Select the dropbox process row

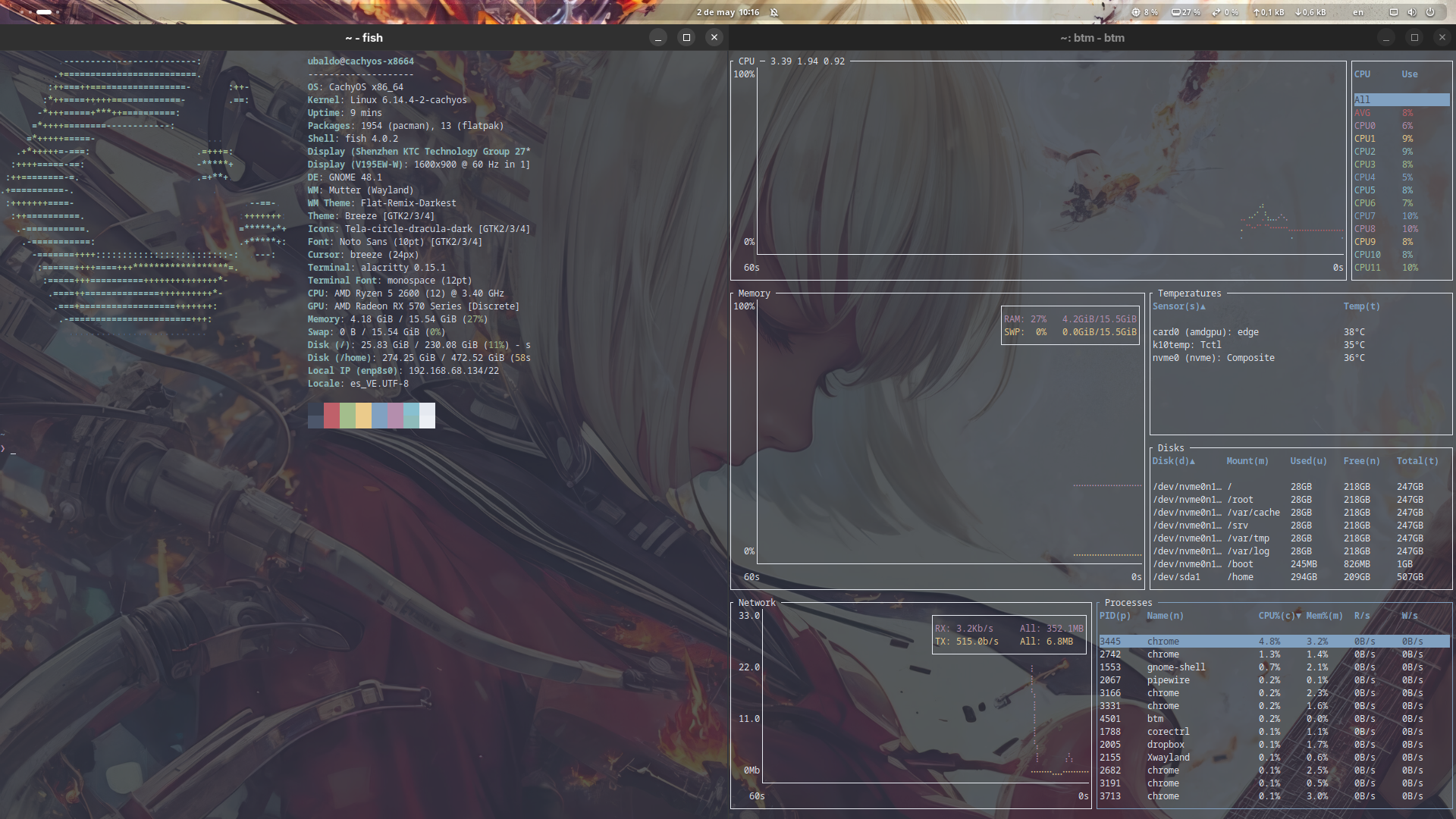1274,745
